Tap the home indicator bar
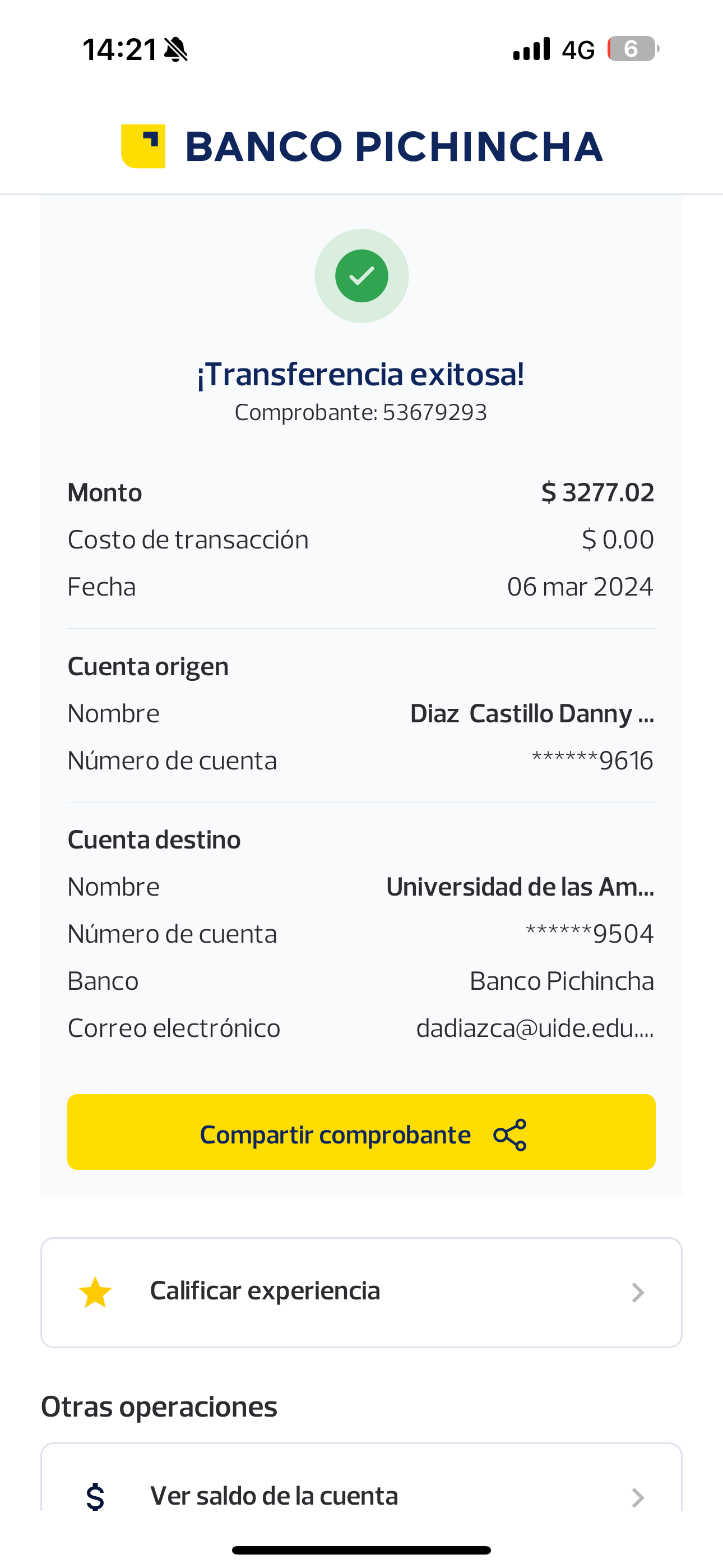Screen dimensions: 723x1568 pos(361,1549)
